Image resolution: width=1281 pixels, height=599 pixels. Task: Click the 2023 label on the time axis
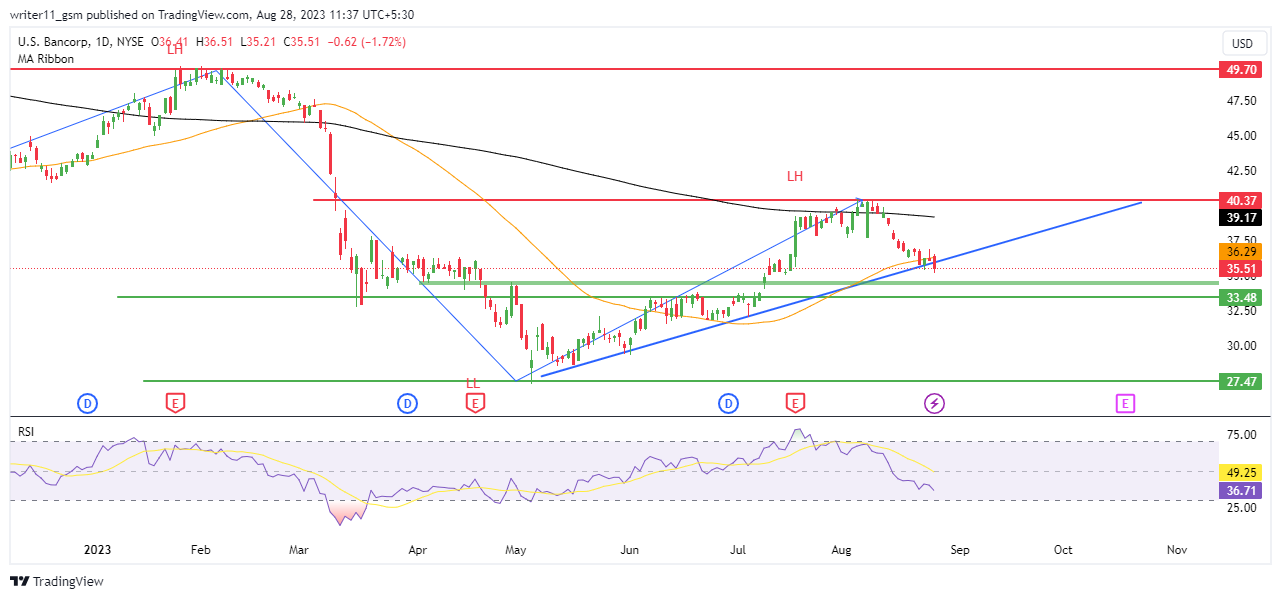coord(97,550)
